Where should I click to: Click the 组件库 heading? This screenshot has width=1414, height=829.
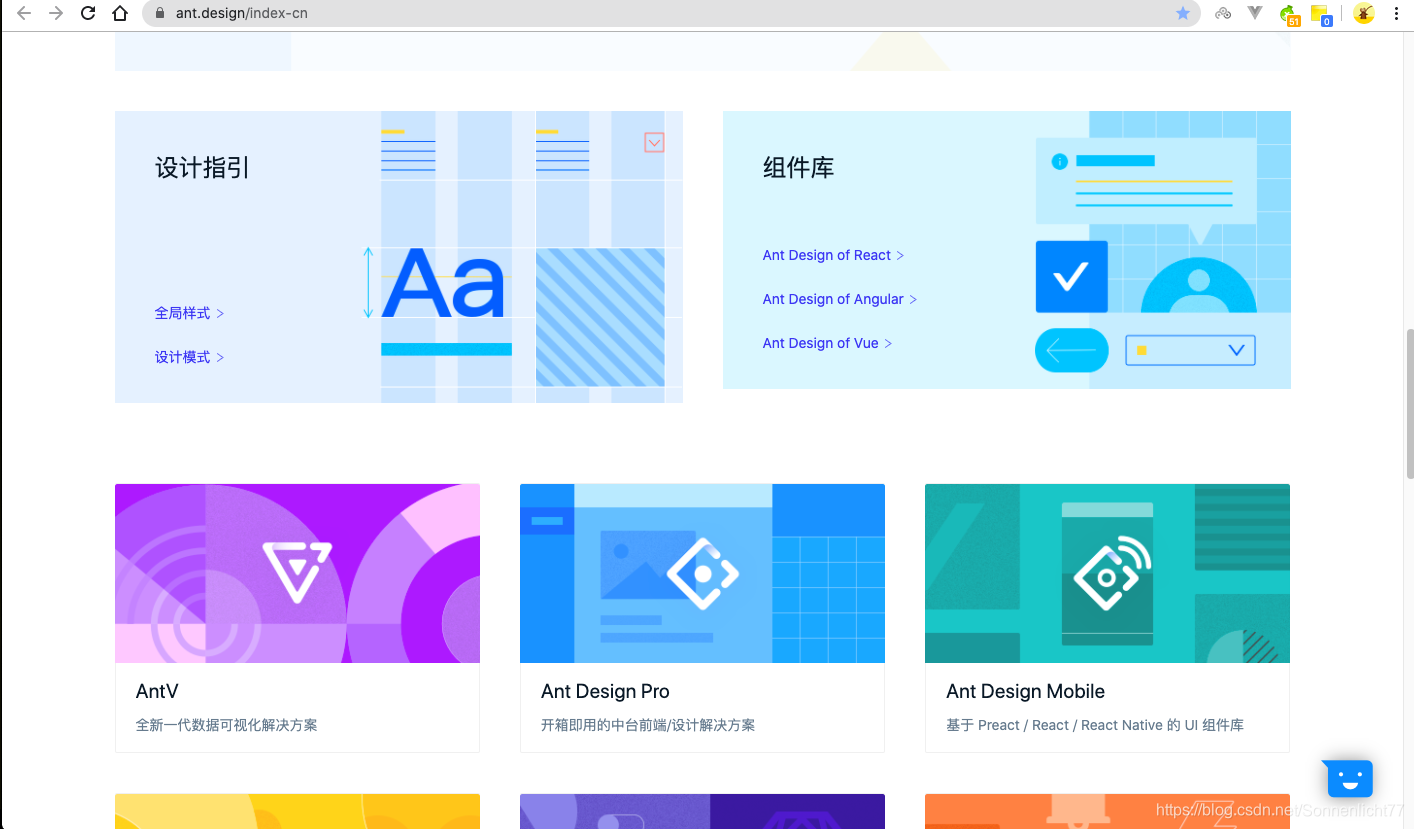click(798, 168)
